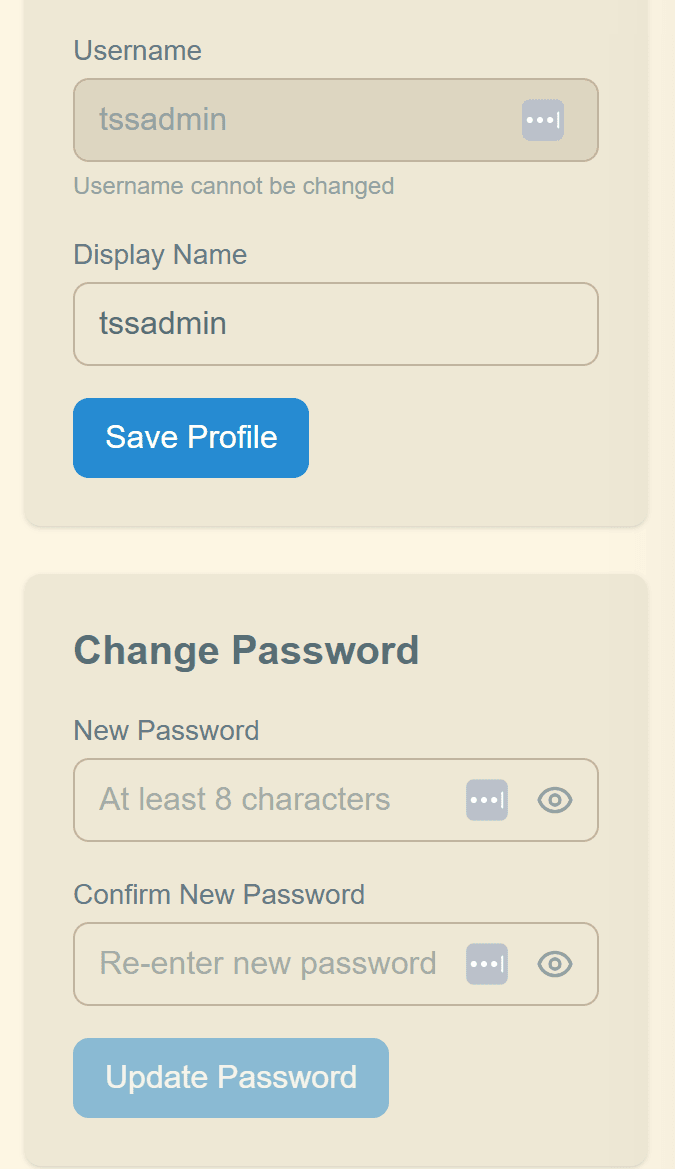Select the New Password label
The image size is (675, 1169).
pos(166,731)
